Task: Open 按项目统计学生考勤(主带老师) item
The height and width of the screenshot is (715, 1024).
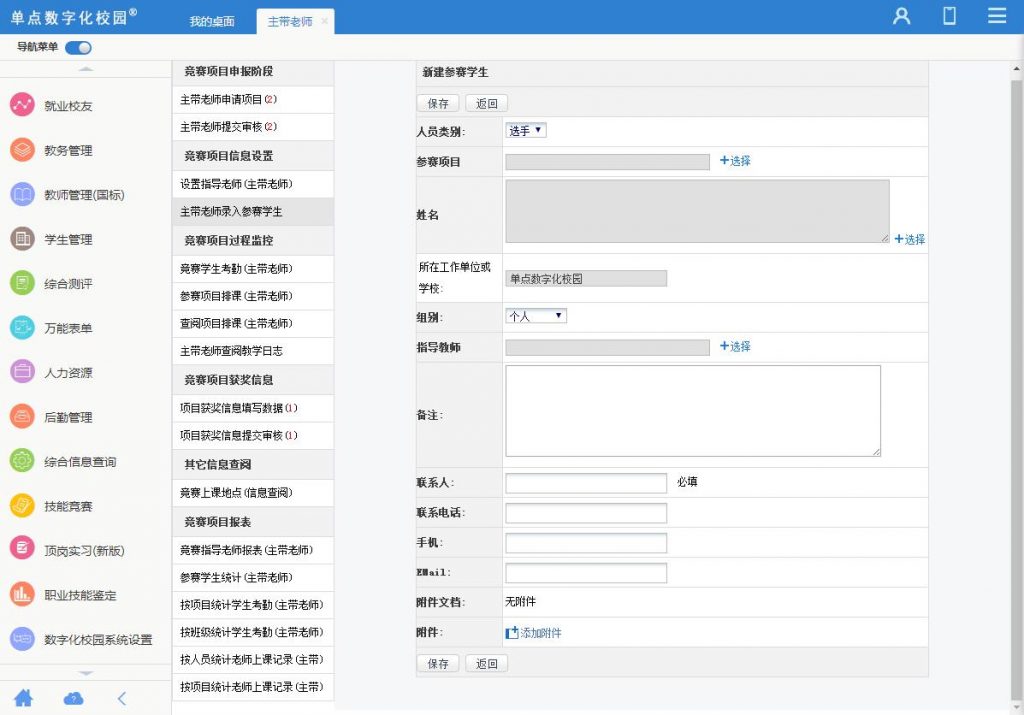Action: [x=253, y=605]
